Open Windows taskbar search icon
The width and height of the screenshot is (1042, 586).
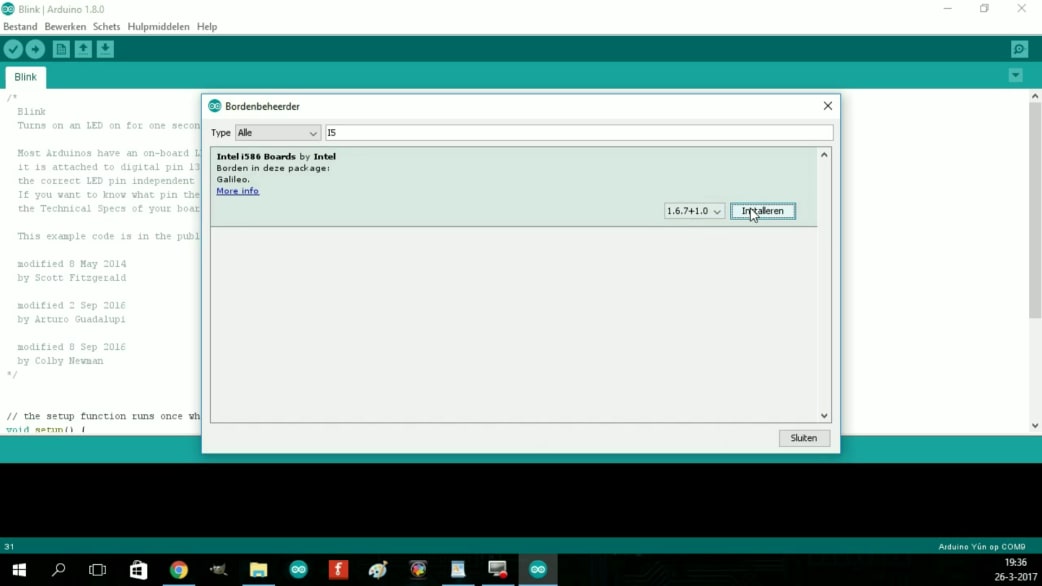click(58, 570)
